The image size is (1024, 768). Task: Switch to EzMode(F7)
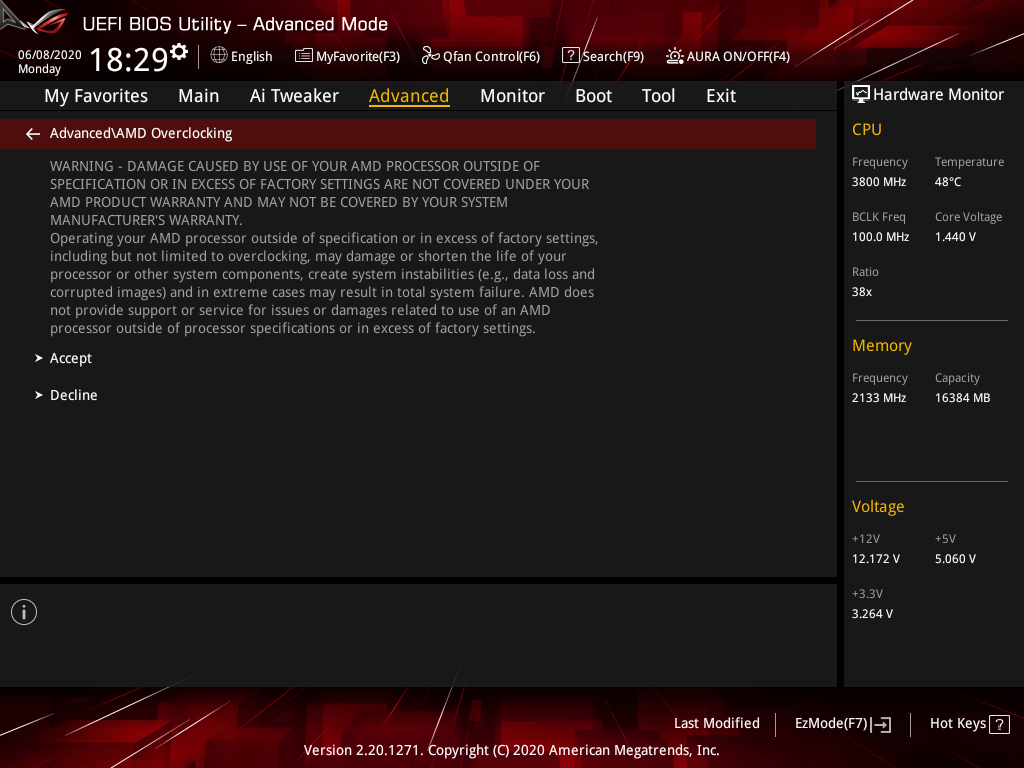(x=831, y=724)
